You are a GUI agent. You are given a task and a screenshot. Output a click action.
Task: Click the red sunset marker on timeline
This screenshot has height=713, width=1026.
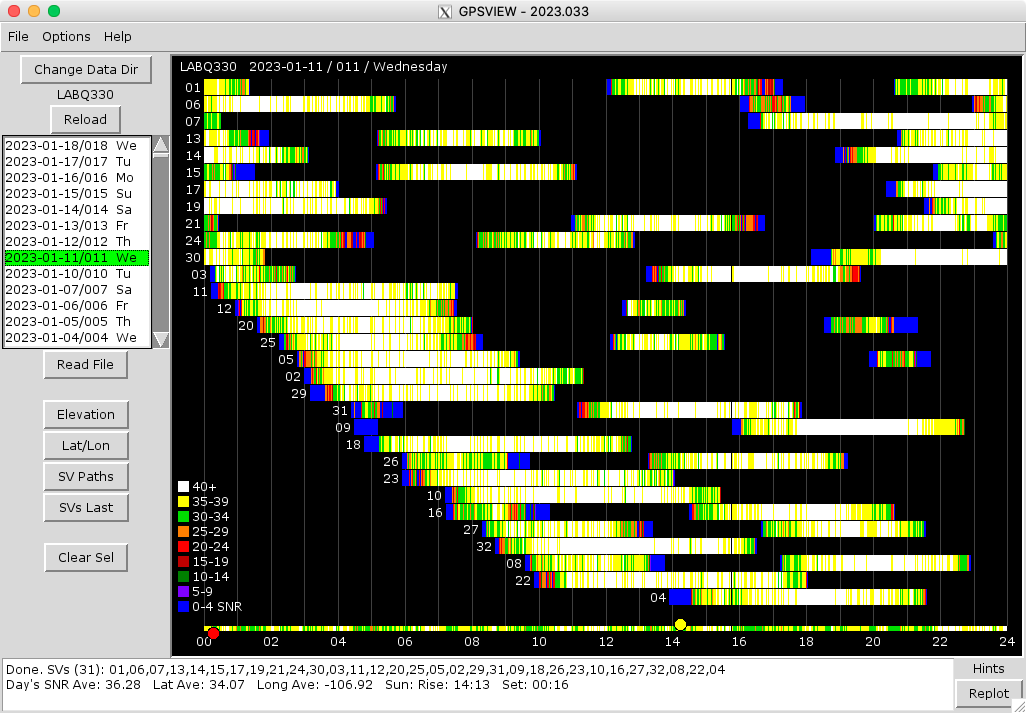[213, 632]
